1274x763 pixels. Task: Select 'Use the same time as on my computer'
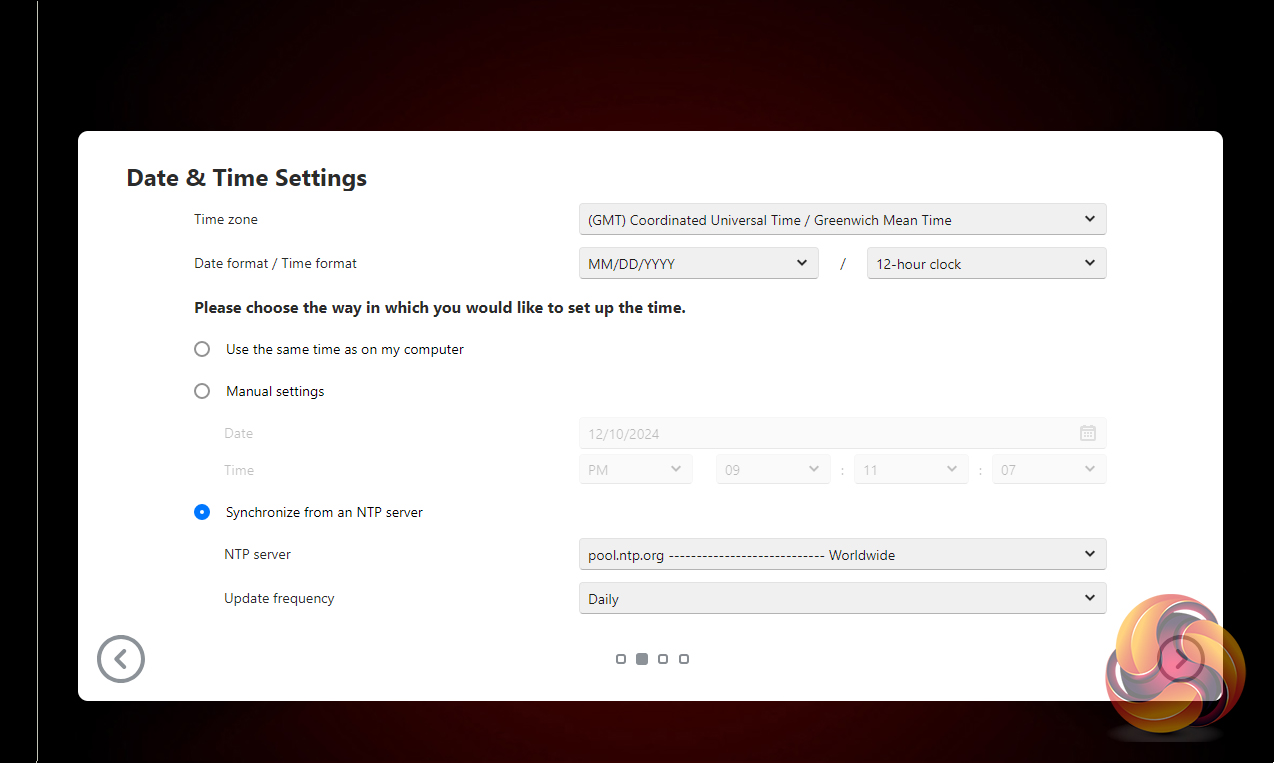202,349
